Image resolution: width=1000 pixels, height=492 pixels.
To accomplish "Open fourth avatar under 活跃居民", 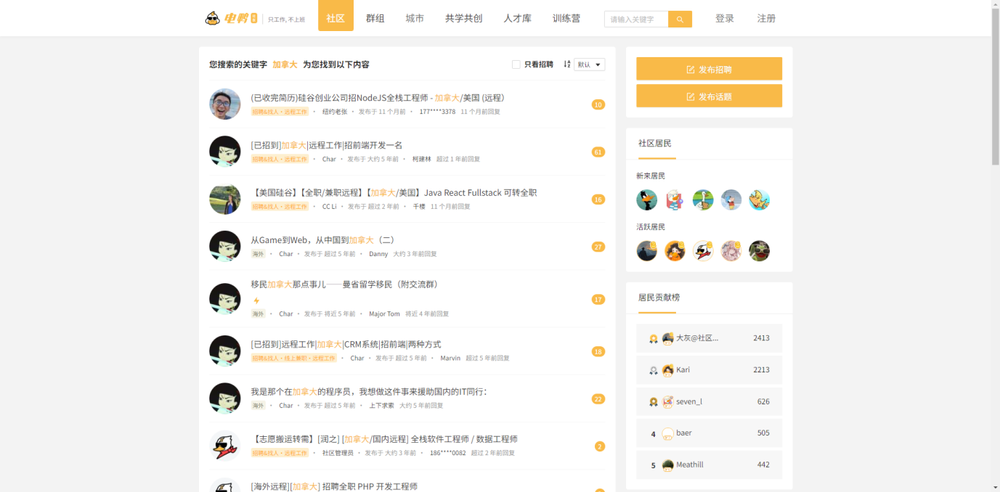I will [x=731, y=251].
